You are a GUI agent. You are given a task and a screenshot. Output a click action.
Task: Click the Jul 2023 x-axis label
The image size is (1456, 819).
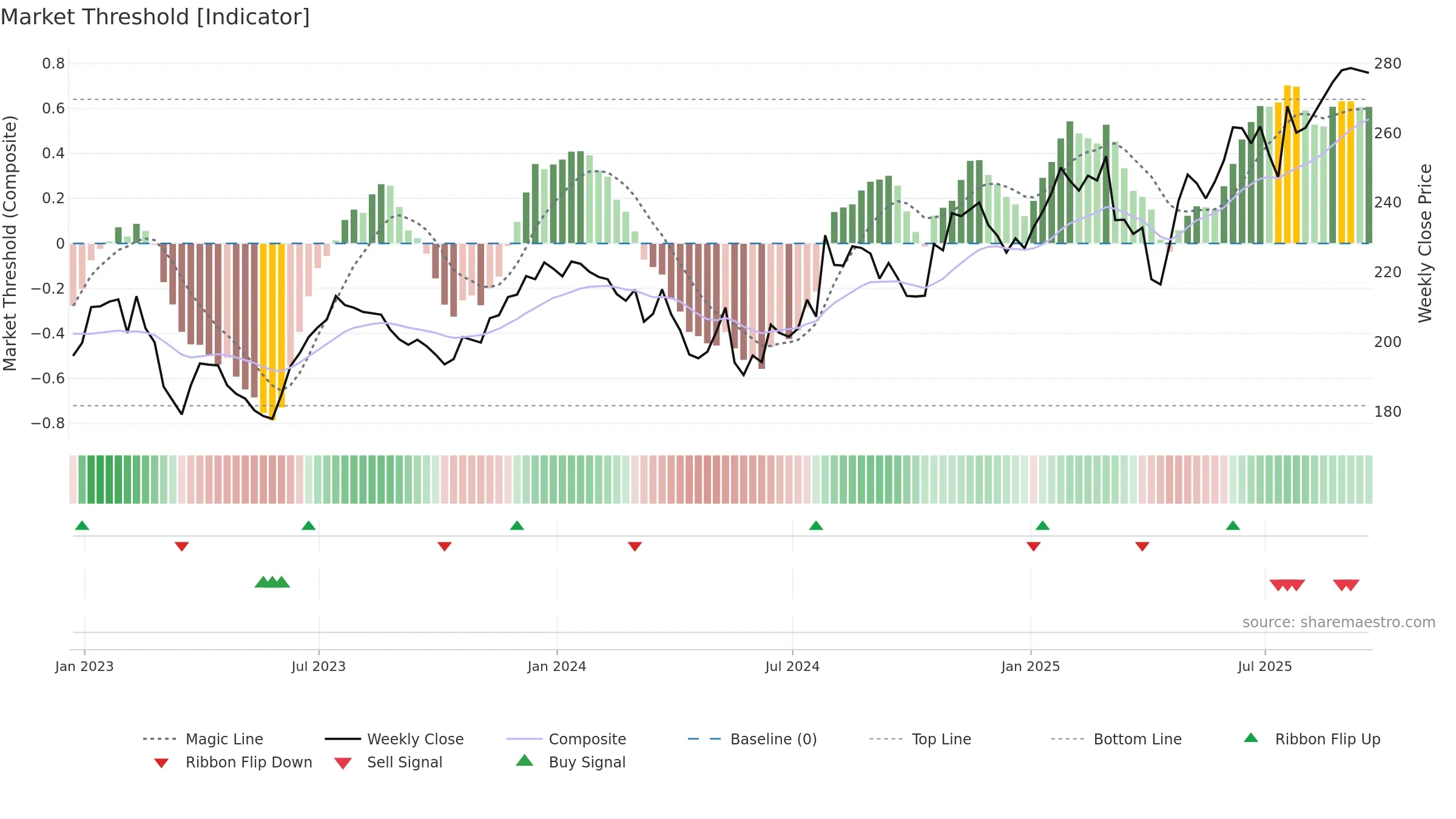[x=318, y=666]
